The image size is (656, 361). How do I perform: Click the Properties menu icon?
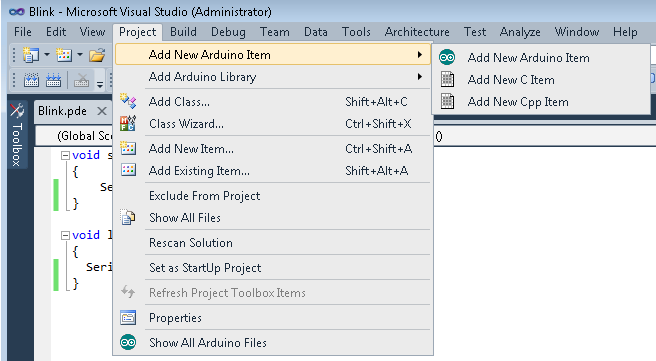pyautogui.click(x=128, y=317)
